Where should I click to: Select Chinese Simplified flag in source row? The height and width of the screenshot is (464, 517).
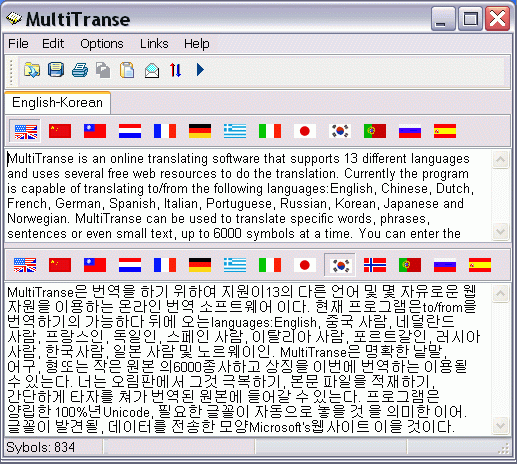[60, 131]
